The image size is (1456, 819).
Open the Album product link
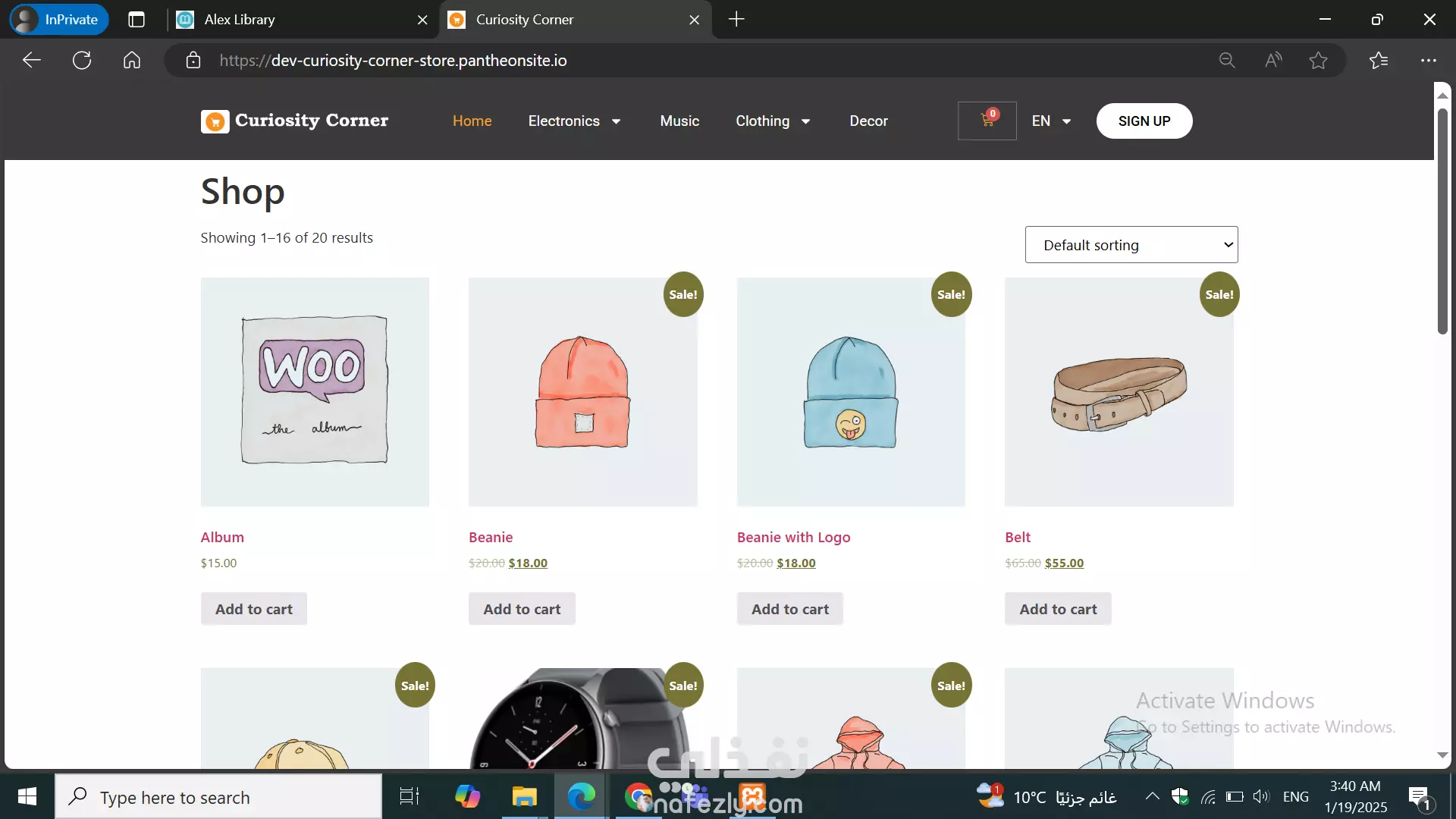tap(222, 537)
